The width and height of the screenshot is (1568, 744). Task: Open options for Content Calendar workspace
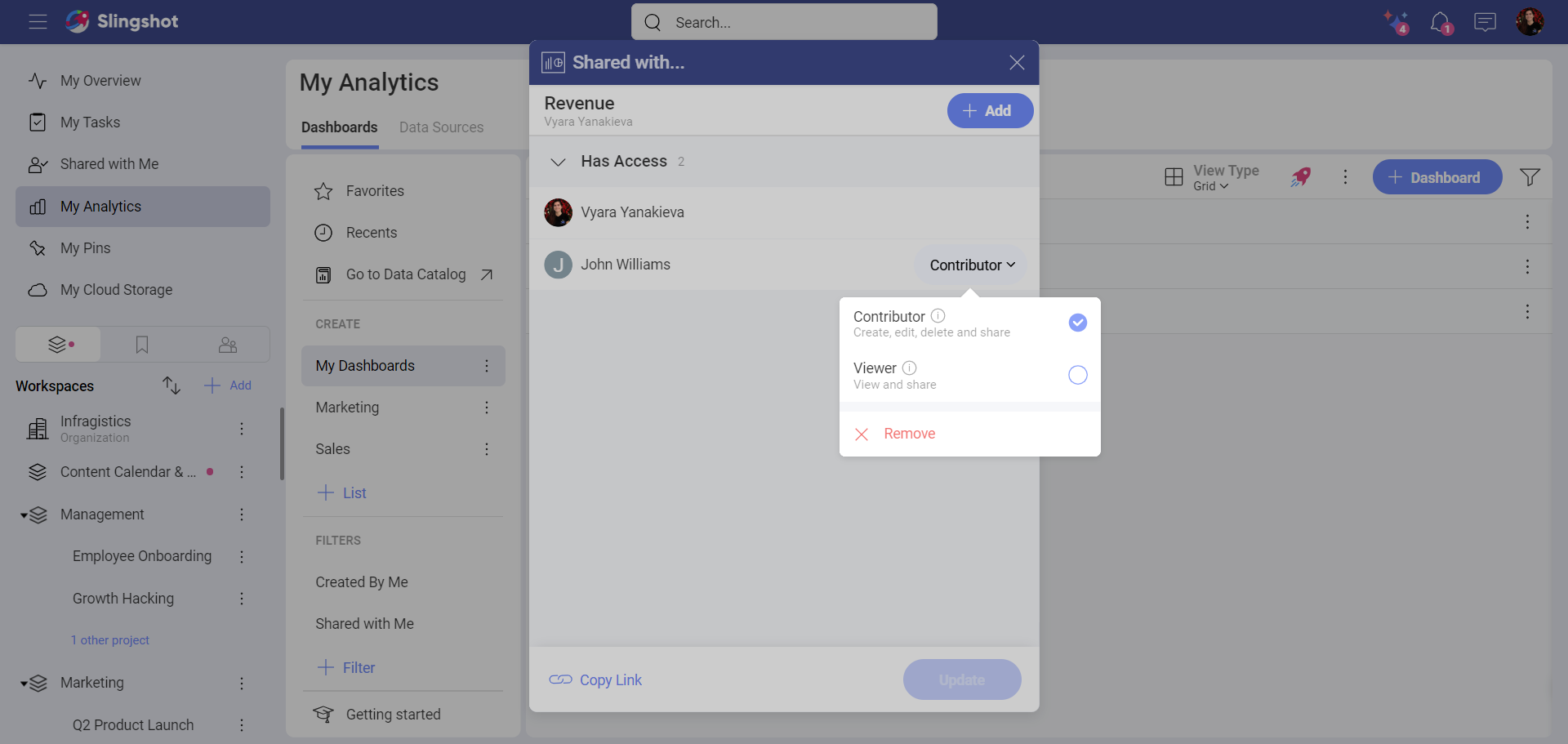tap(242, 472)
